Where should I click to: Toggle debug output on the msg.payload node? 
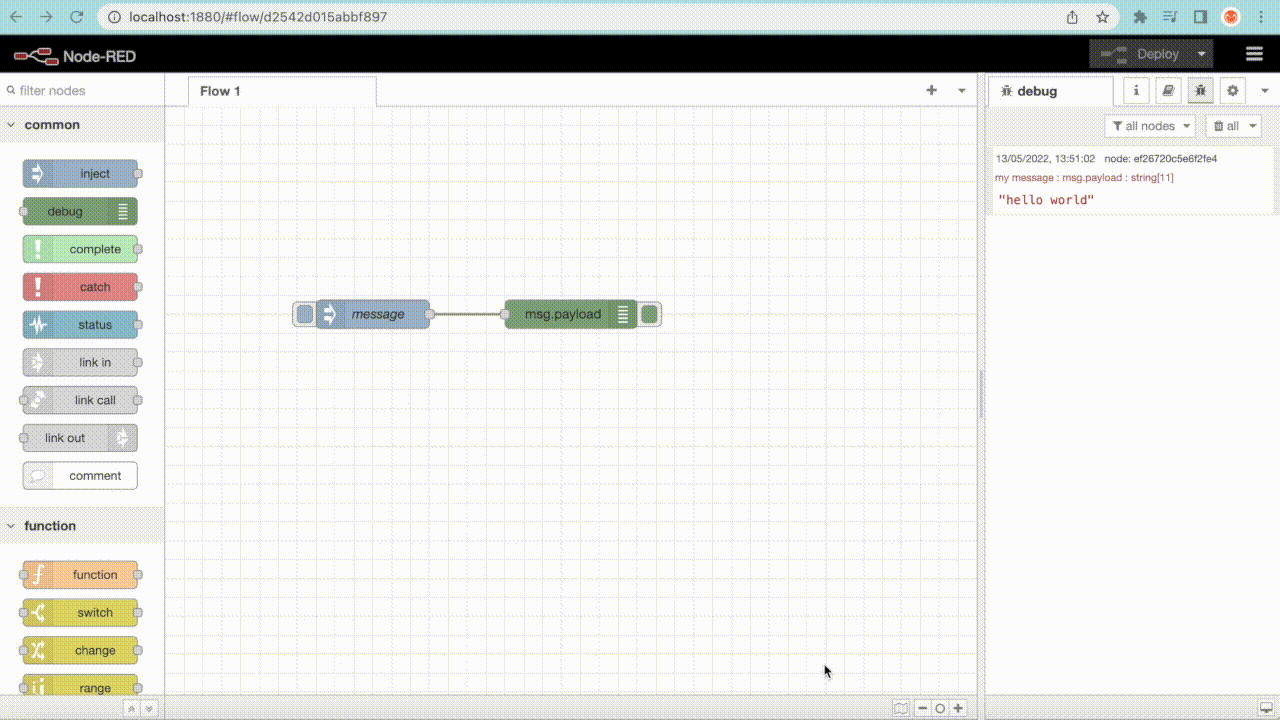[650, 313]
